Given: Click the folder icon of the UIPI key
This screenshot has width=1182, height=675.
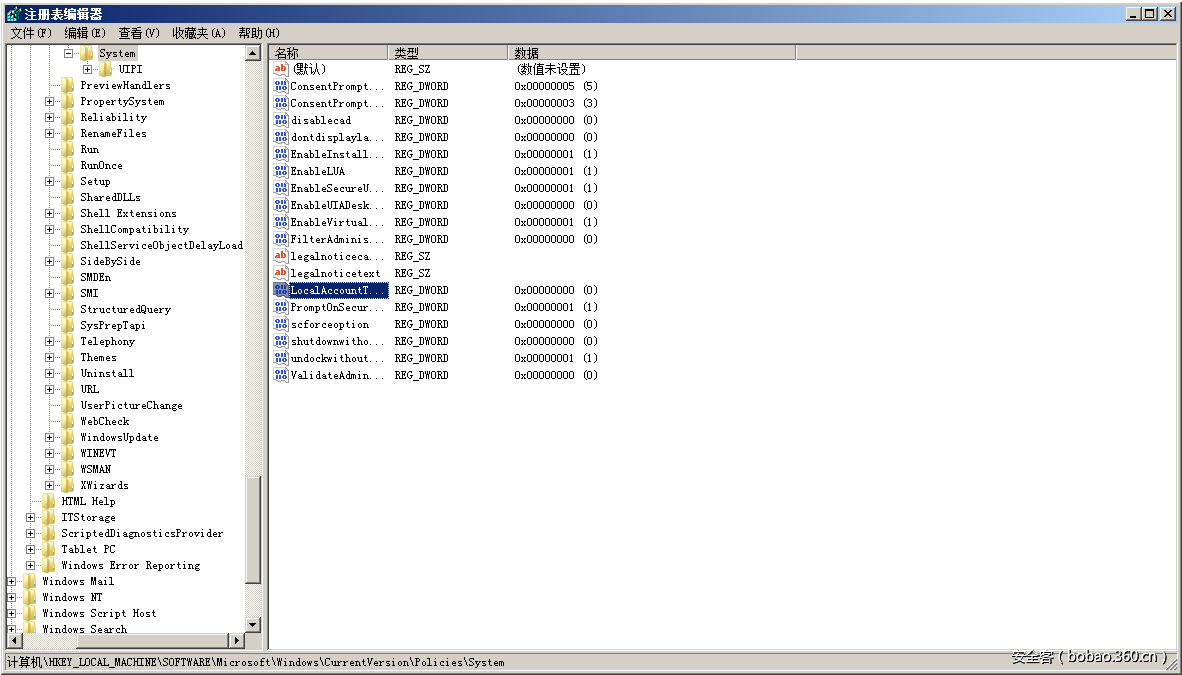Looking at the screenshot, I should coord(103,69).
